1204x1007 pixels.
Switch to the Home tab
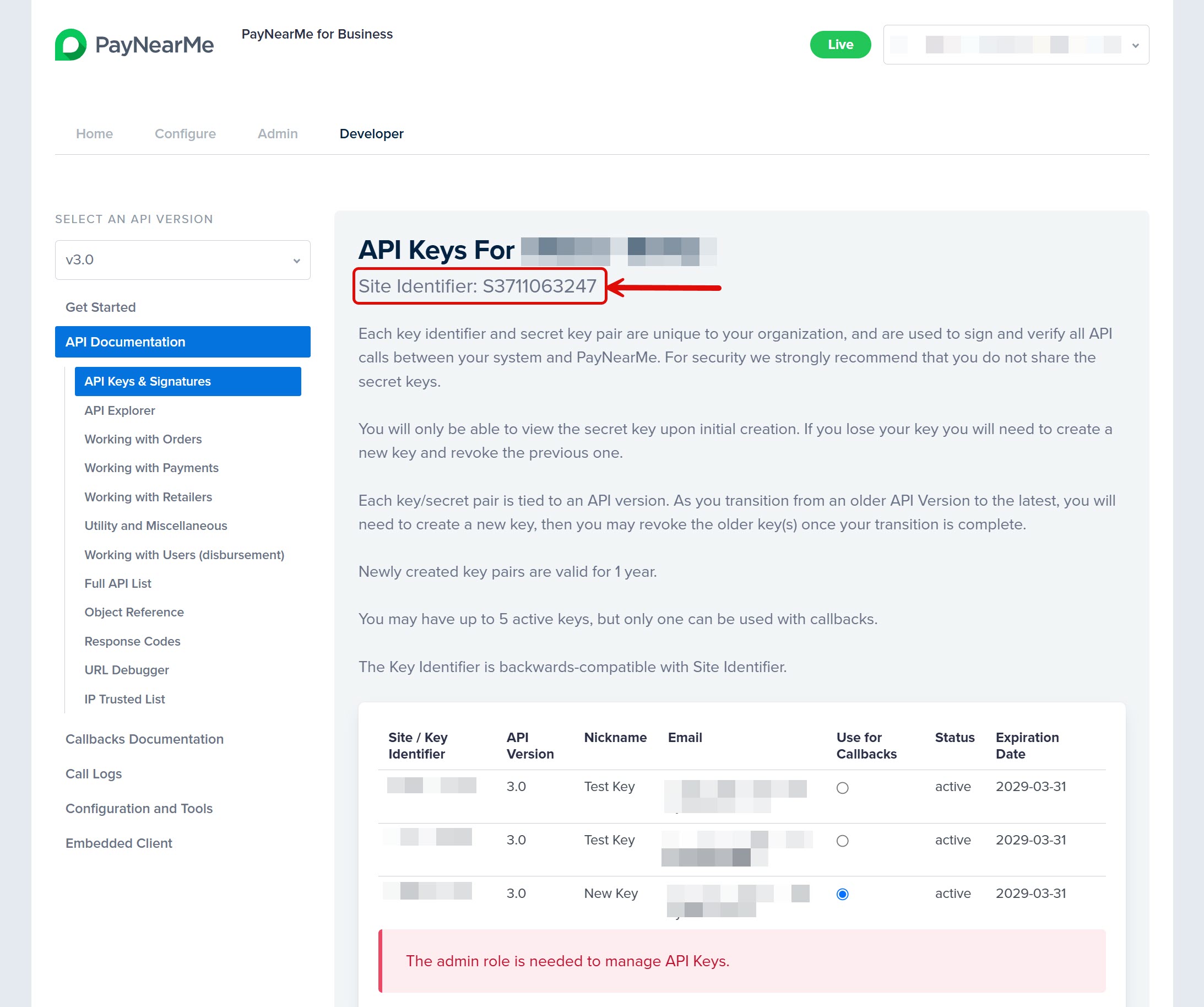pos(94,134)
